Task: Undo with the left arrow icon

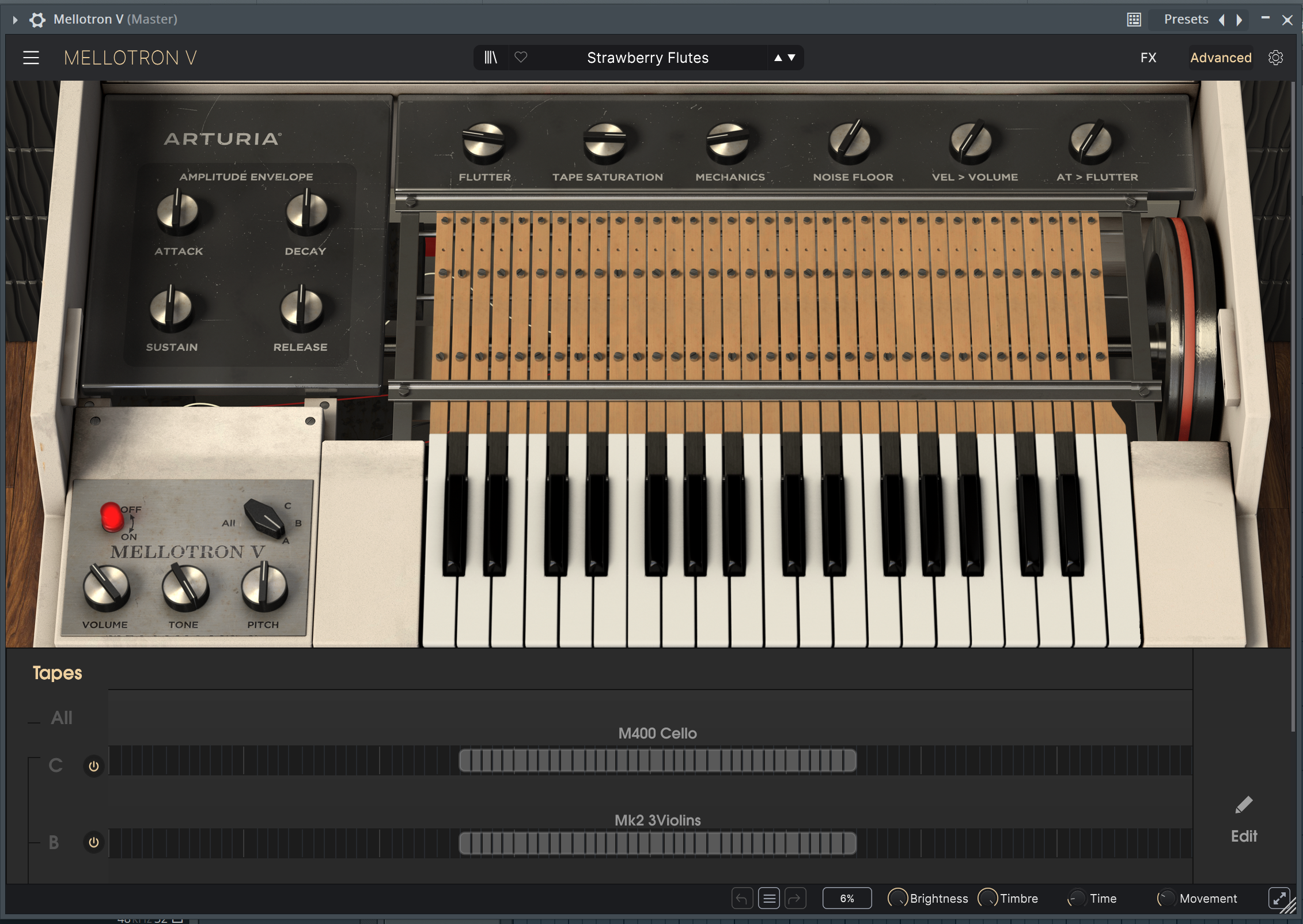Action: 742,898
